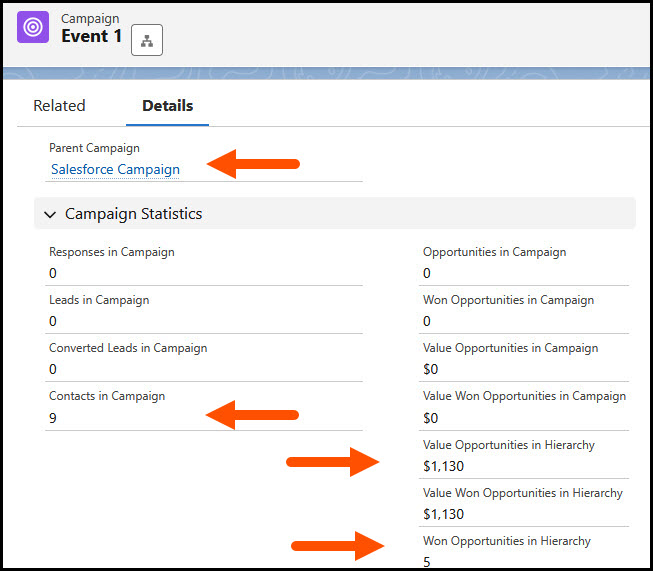Select the Won Opportunities in Campaign value 0
This screenshot has height=571, width=653.
pos(427,321)
